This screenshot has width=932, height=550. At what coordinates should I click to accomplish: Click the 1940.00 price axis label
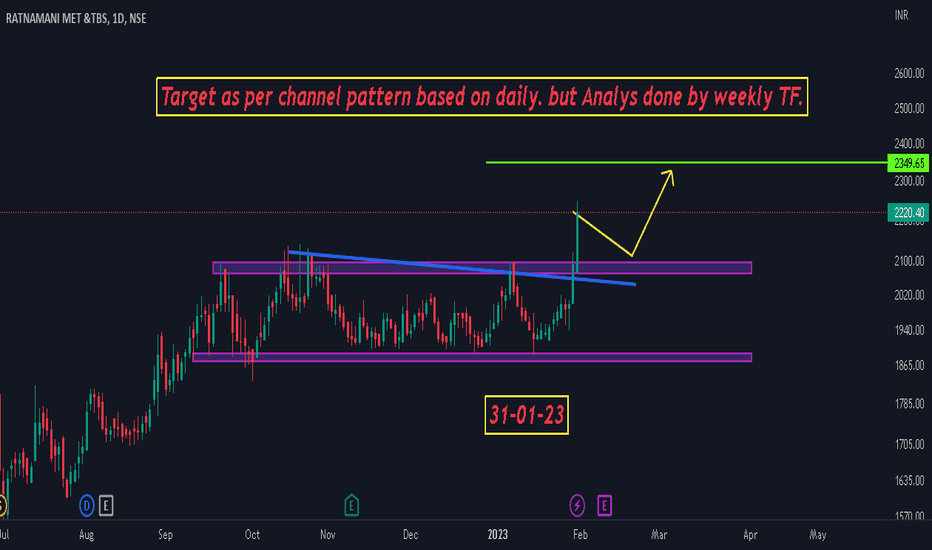pos(909,330)
